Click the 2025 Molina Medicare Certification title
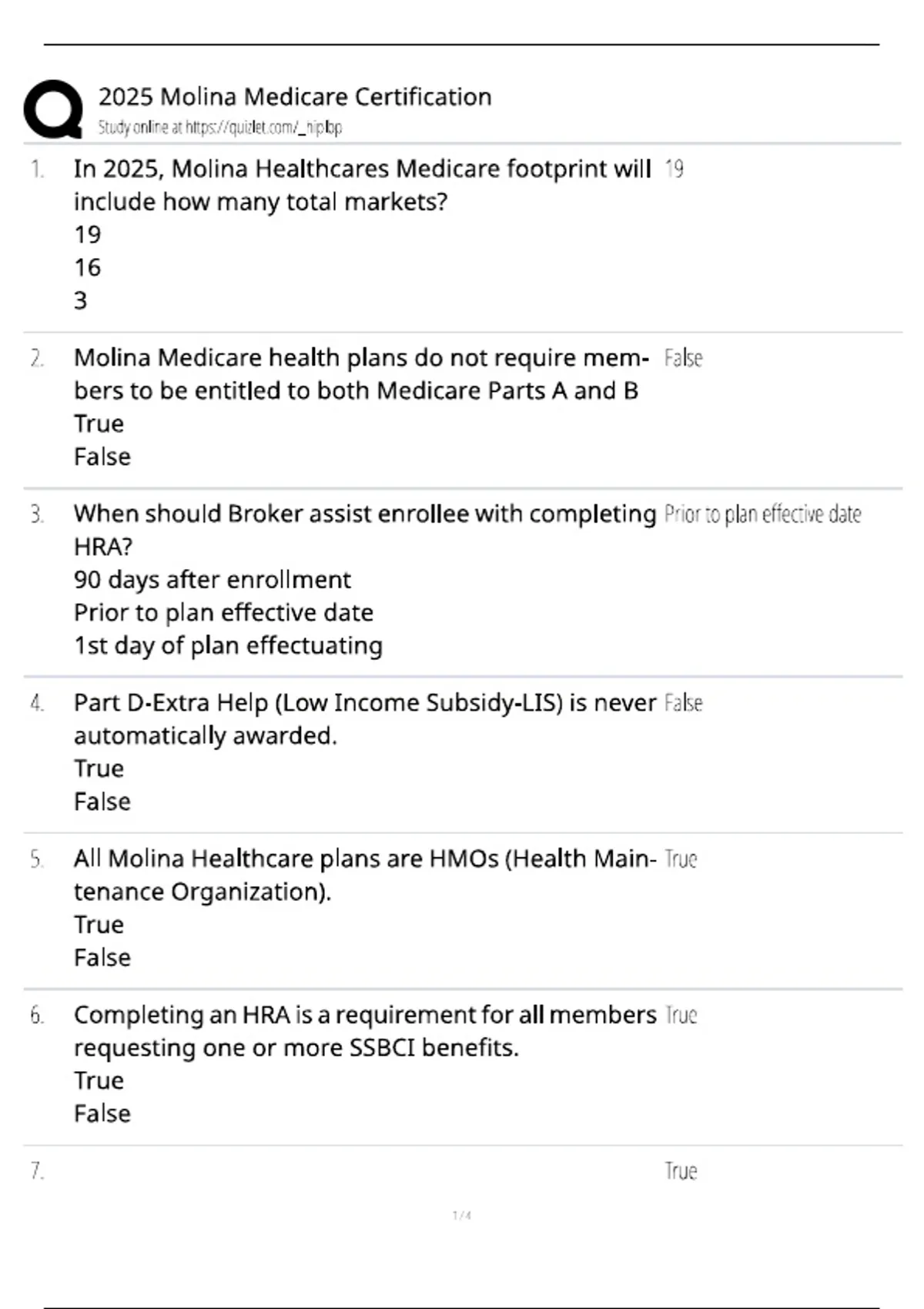 295,97
